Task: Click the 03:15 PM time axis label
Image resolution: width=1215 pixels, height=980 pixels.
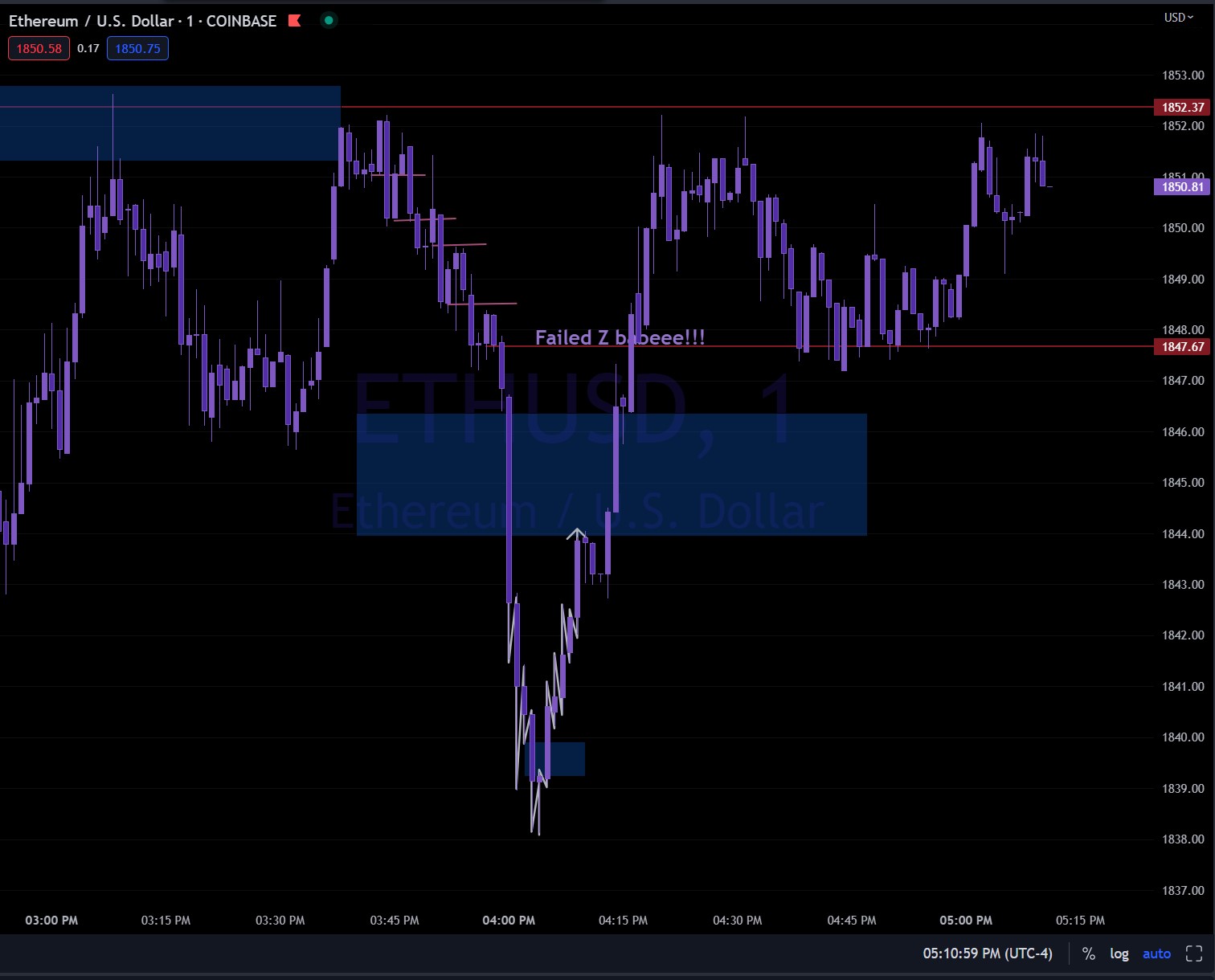Action: coord(166,921)
